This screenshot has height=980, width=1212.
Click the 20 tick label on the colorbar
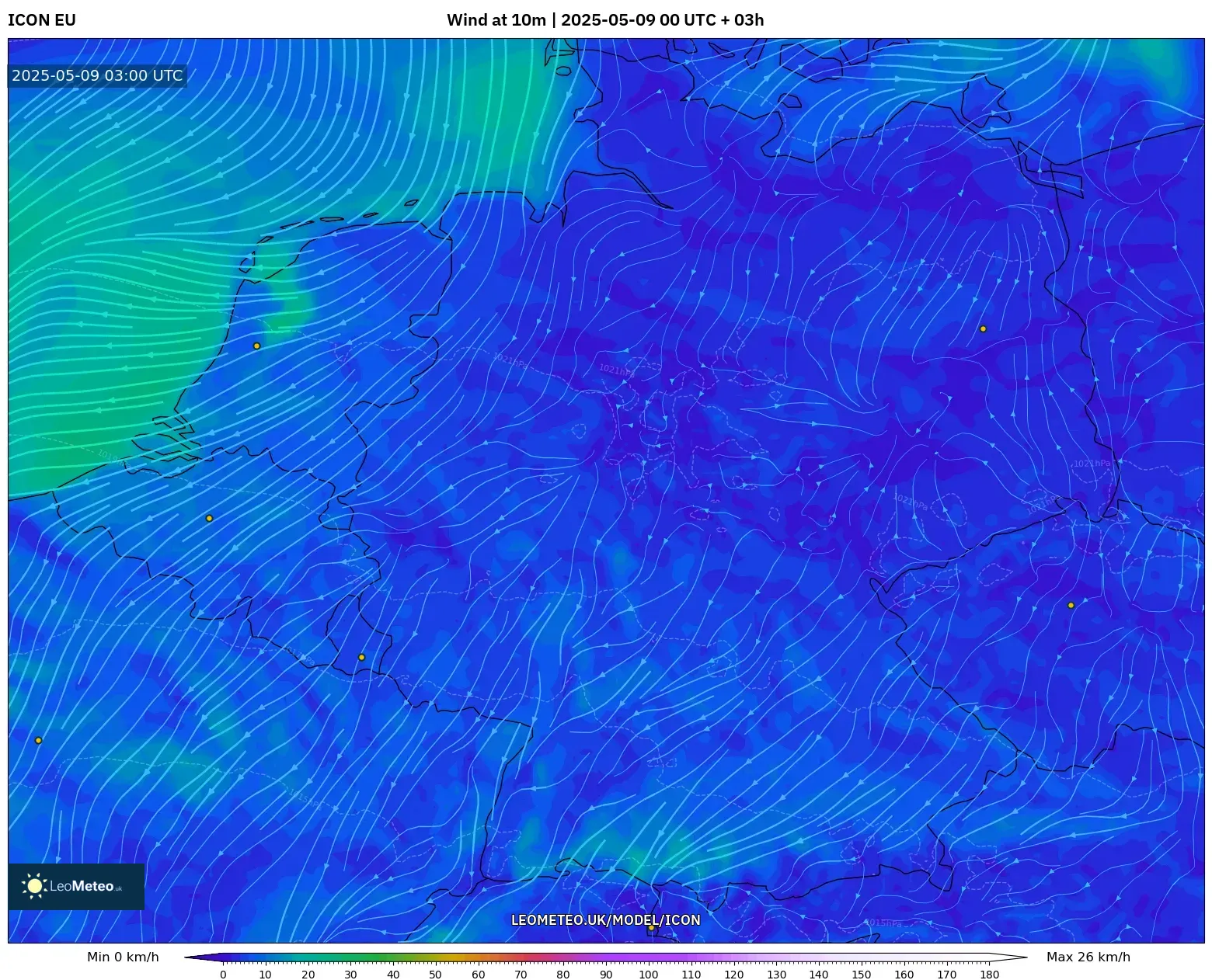pyautogui.click(x=308, y=975)
